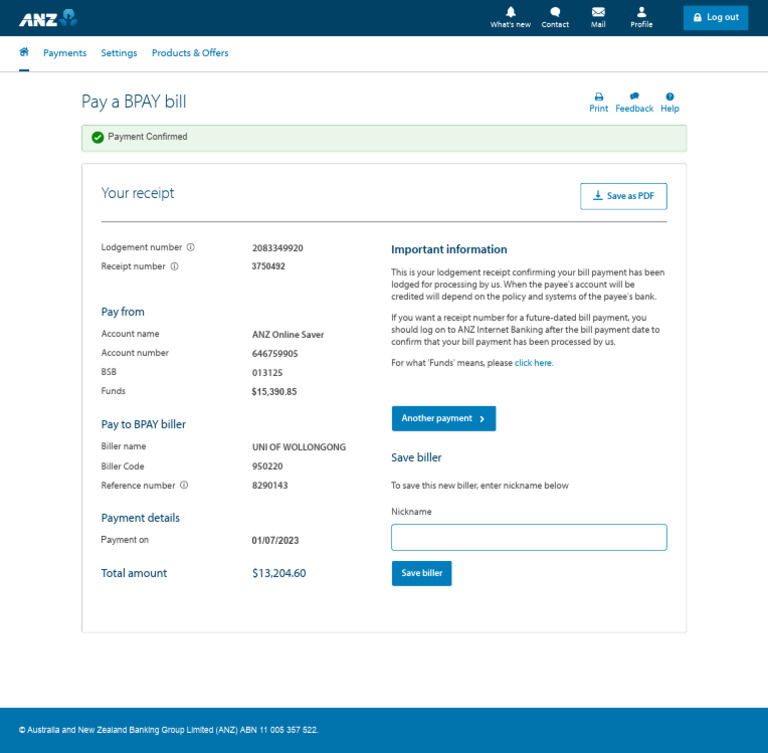
Task: Click the Log out button
Action: click(716, 18)
